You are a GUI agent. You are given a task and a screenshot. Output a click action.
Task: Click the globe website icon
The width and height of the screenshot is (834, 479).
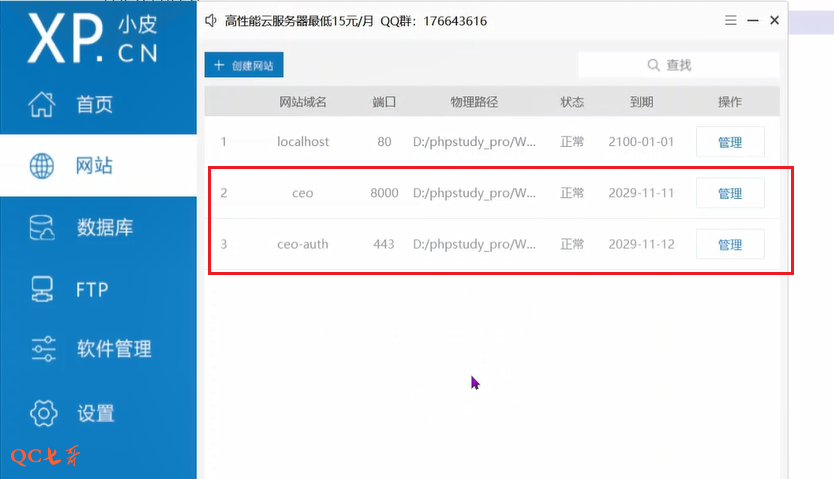pyautogui.click(x=42, y=166)
